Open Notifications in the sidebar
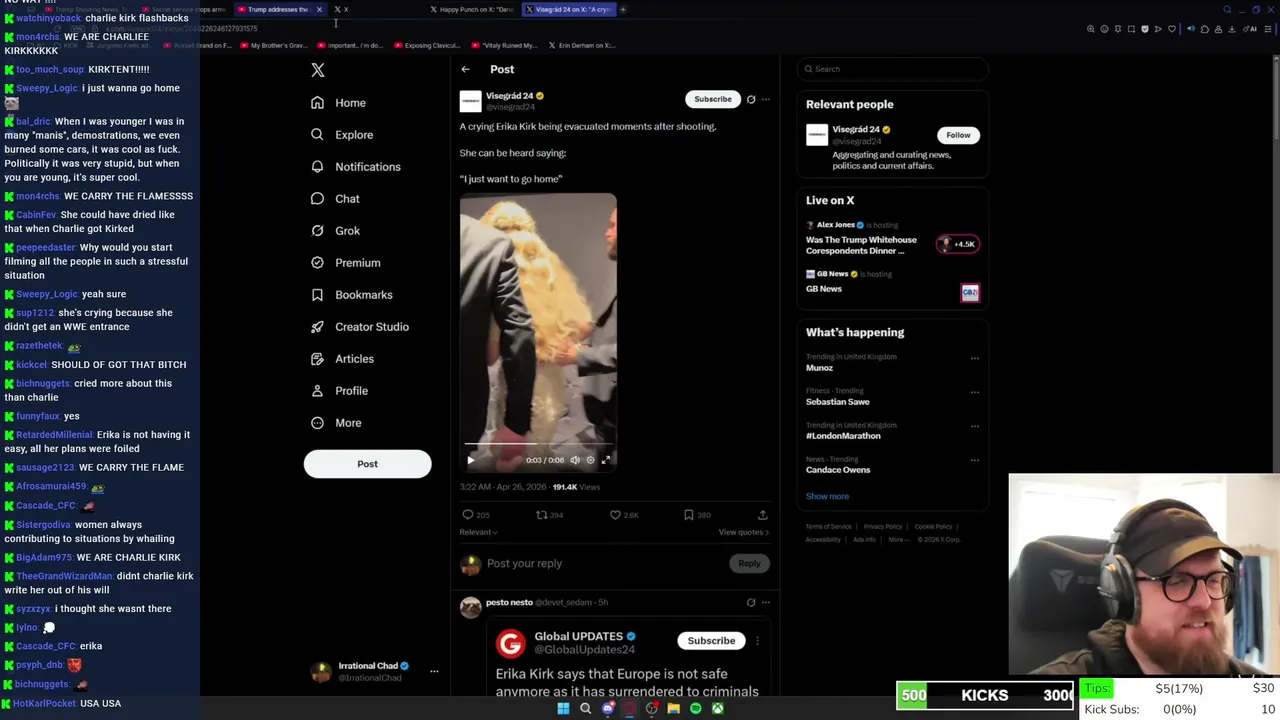The height and width of the screenshot is (720, 1280). tap(355, 167)
